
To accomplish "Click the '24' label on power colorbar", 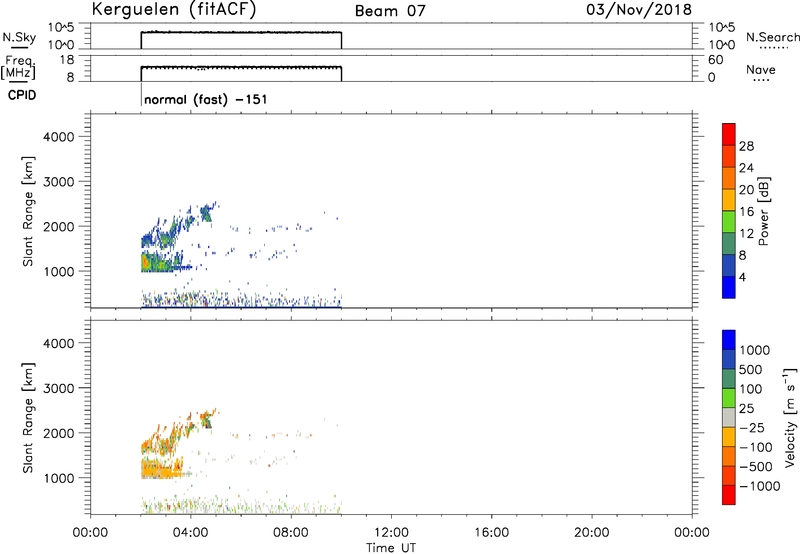I will coord(746,168).
